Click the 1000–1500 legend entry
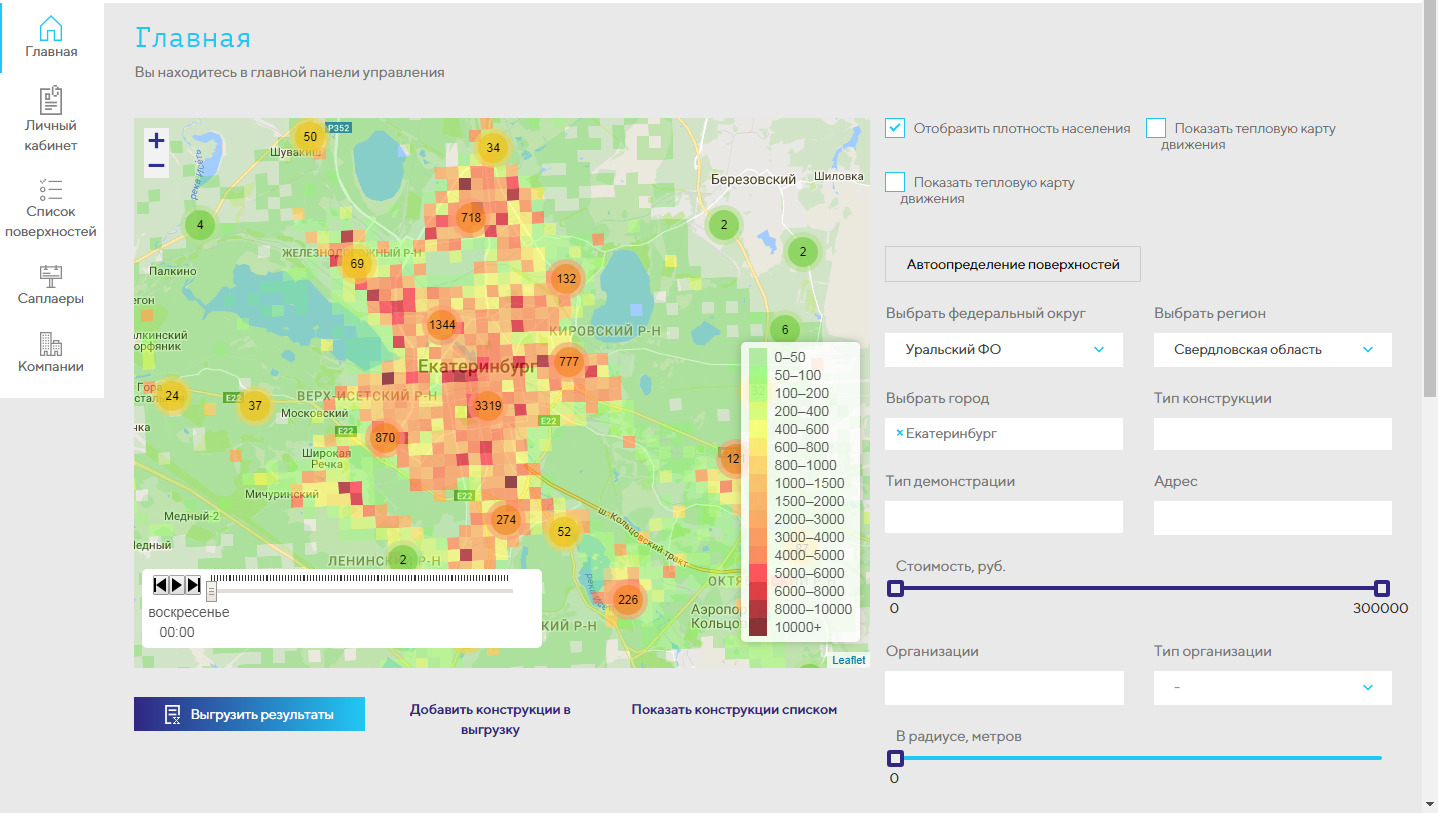This screenshot has height=813, width=1438. click(800, 483)
